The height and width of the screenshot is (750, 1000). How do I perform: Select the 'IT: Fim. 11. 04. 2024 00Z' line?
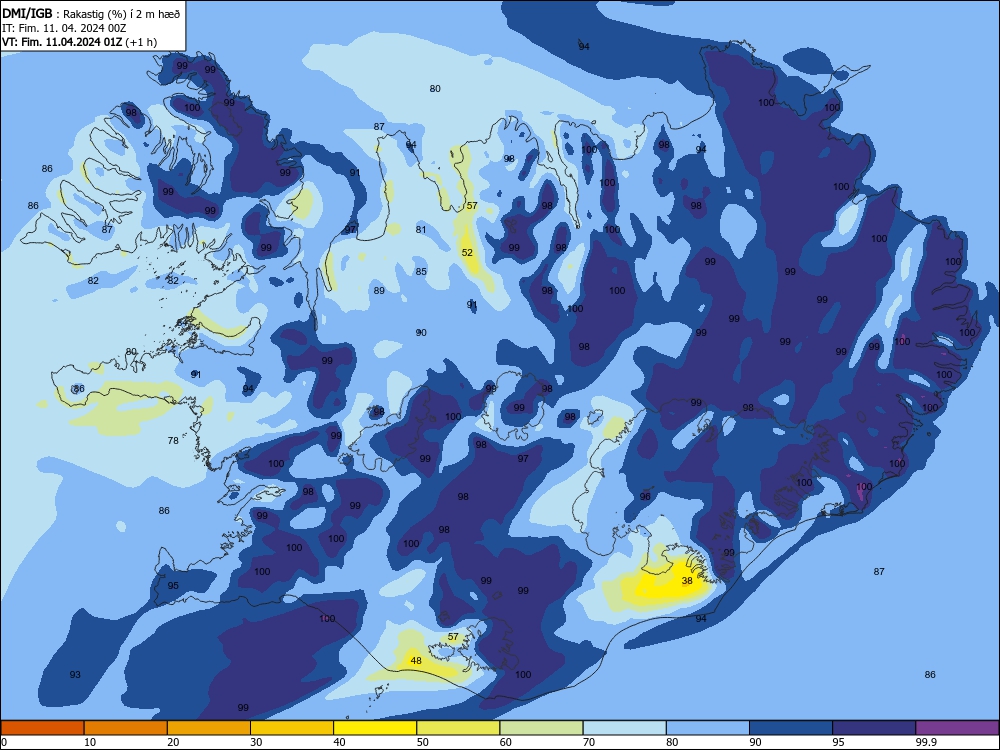[x=64, y=28]
